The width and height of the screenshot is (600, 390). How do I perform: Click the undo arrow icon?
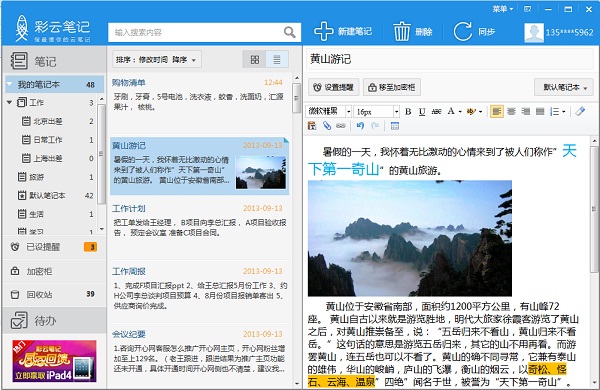coord(360,126)
